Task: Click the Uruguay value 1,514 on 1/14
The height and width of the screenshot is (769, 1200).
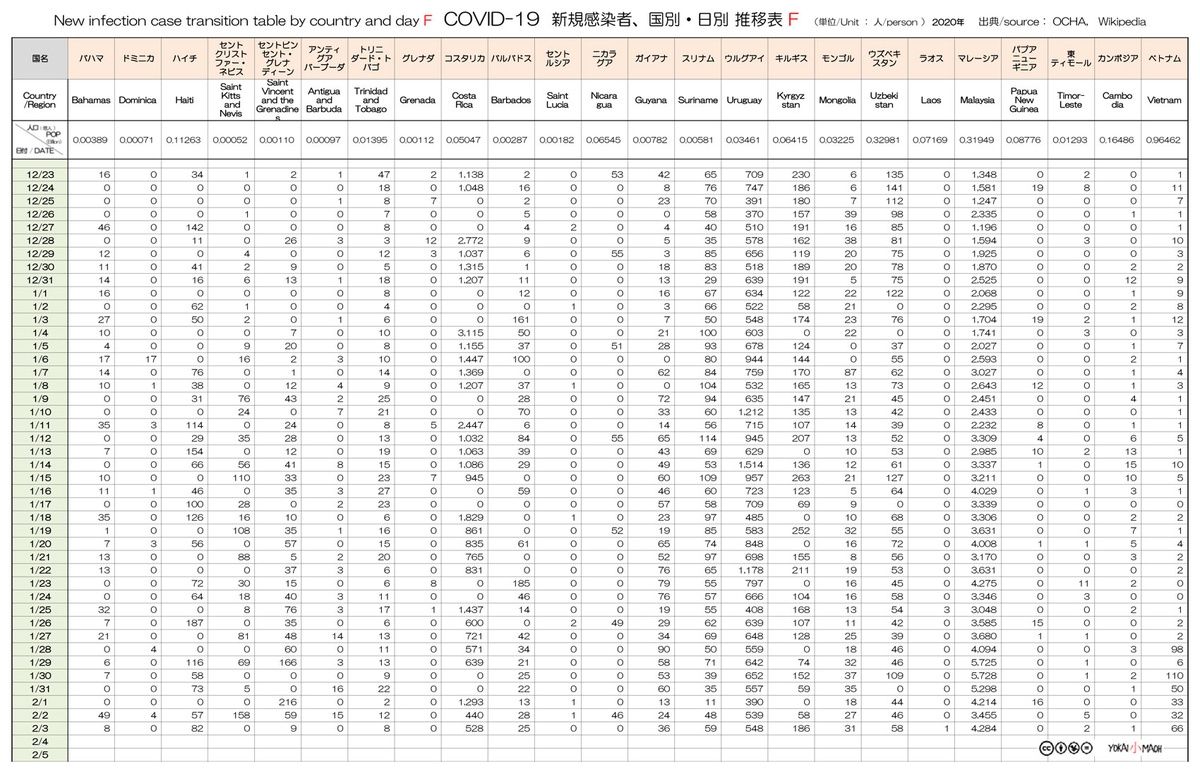Action: (751, 464)
